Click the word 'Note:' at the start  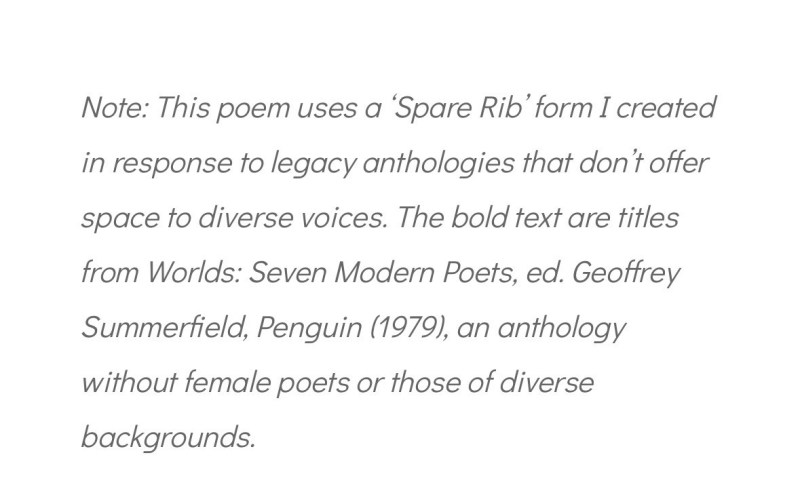point(112,108)
